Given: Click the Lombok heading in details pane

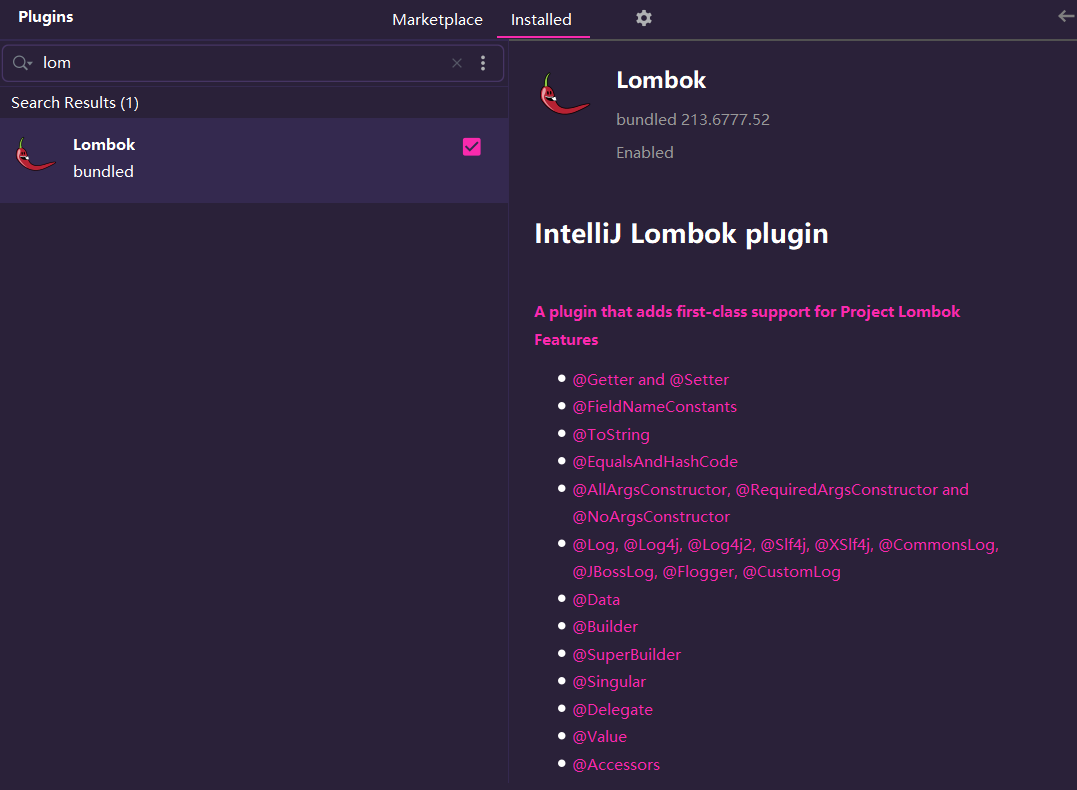Looking at the screenshot, I should [661, 80].
